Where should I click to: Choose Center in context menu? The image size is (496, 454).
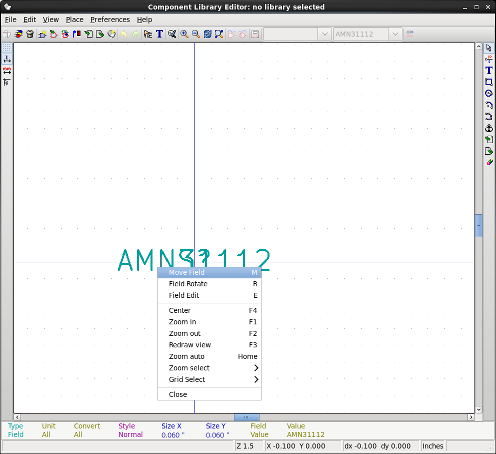(x=209, y=311)
